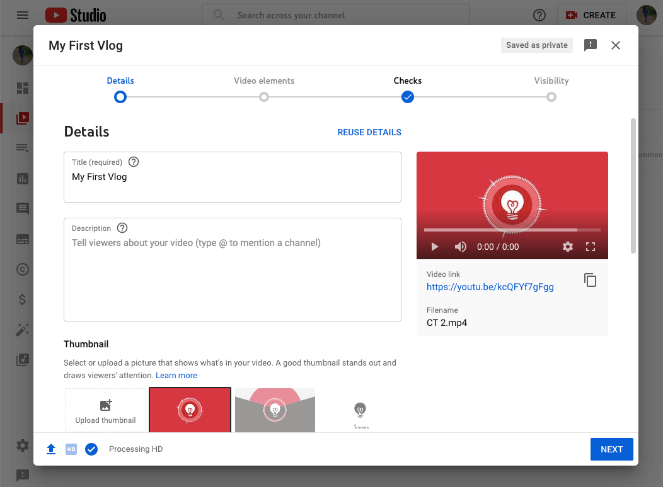Play the video preview
This screenshot has width=663, height=487.
[434, 246]
